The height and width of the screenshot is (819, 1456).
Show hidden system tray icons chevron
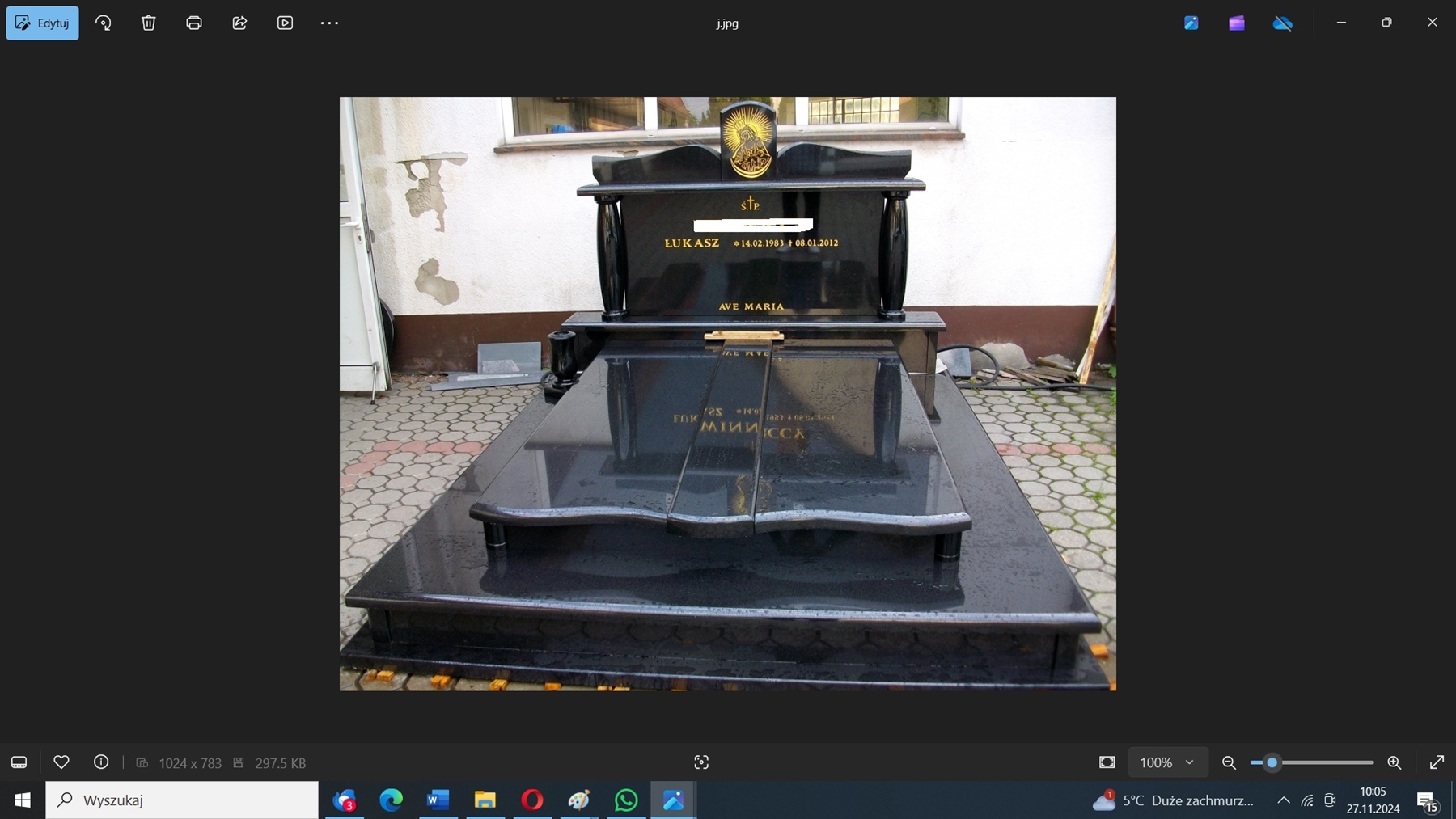tap(1284, 800)
